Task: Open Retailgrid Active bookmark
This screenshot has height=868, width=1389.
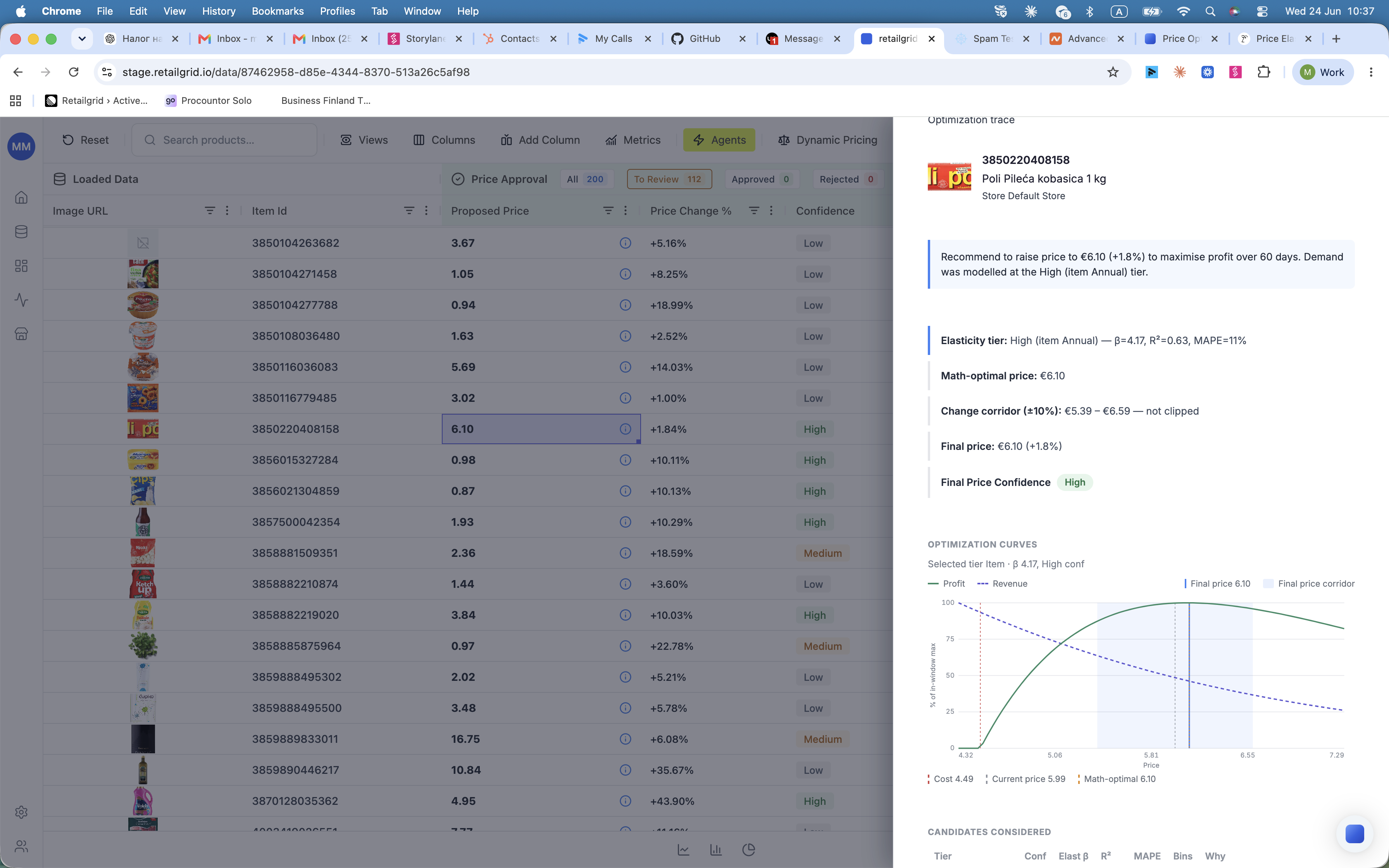Action: coord(97,100)
